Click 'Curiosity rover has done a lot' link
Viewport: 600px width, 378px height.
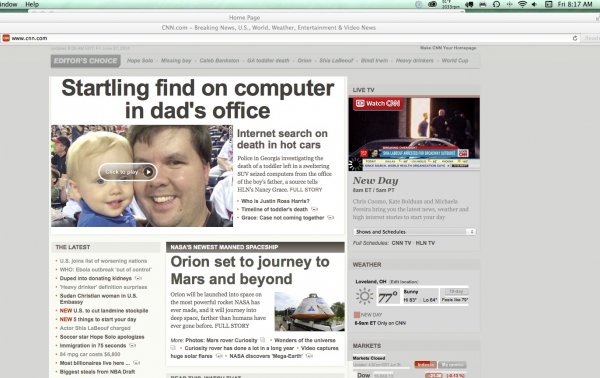239,348
